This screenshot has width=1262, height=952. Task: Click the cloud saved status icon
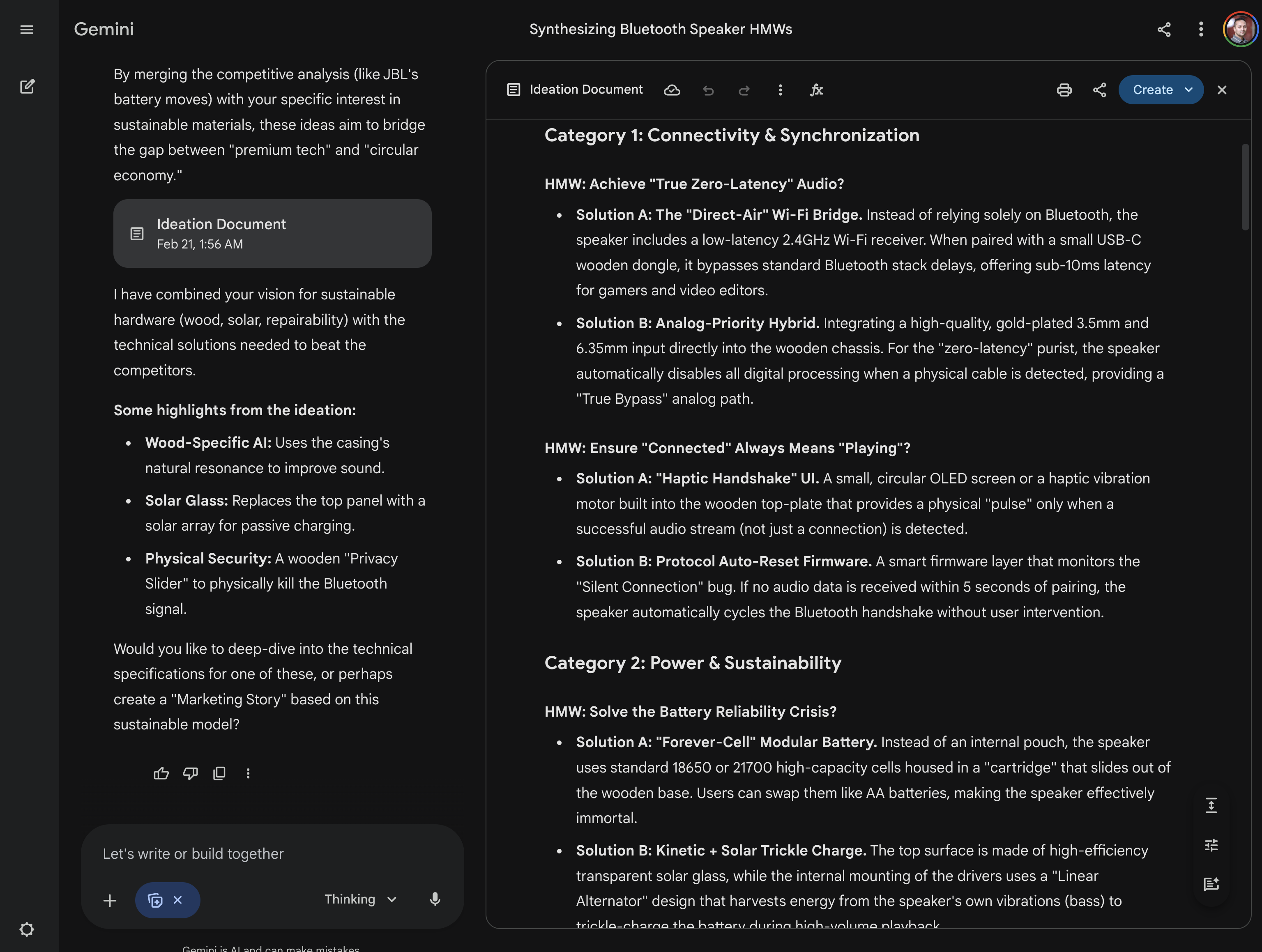click(x=672, y=90)
